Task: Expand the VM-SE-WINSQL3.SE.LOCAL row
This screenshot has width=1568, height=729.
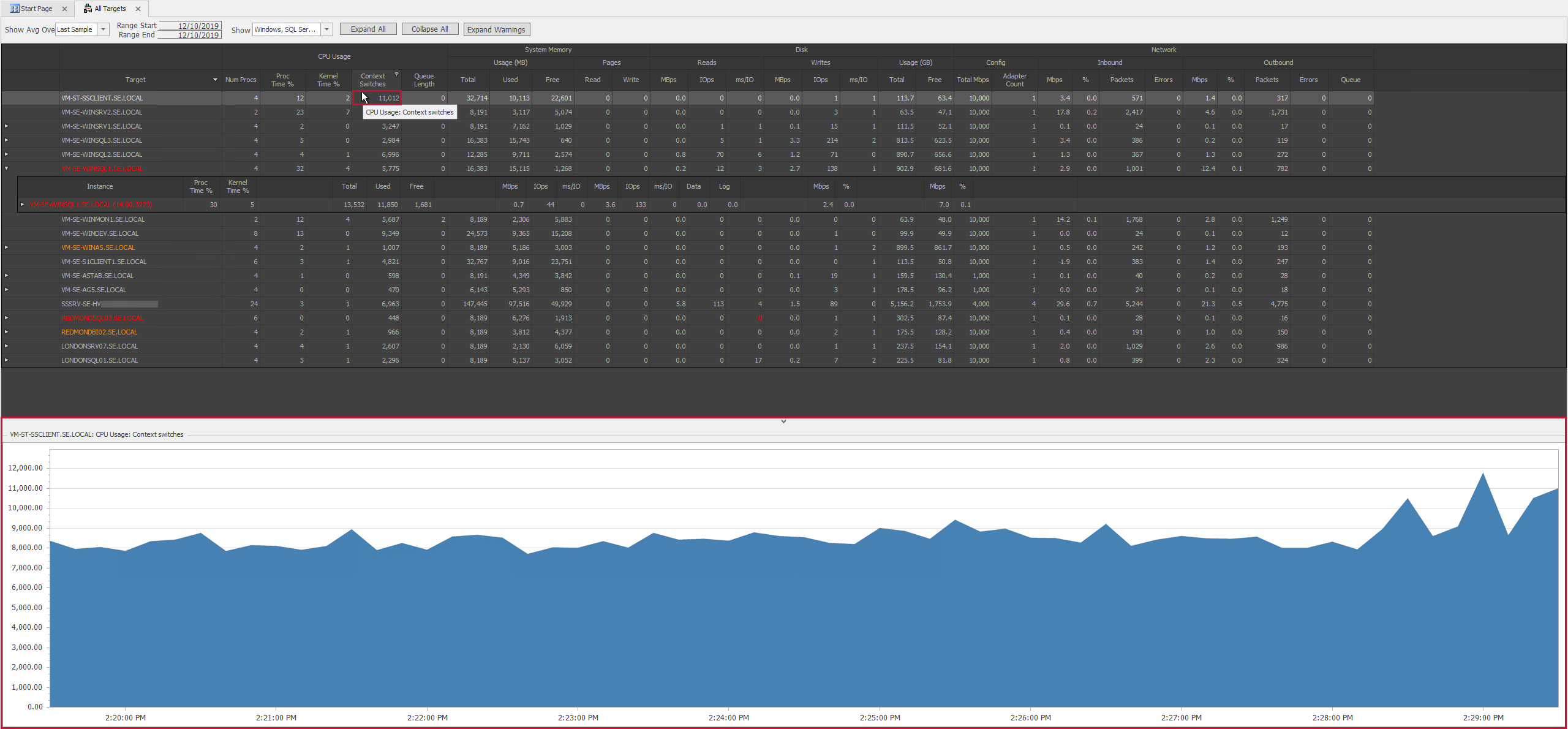Action: [x=6, y=140]
